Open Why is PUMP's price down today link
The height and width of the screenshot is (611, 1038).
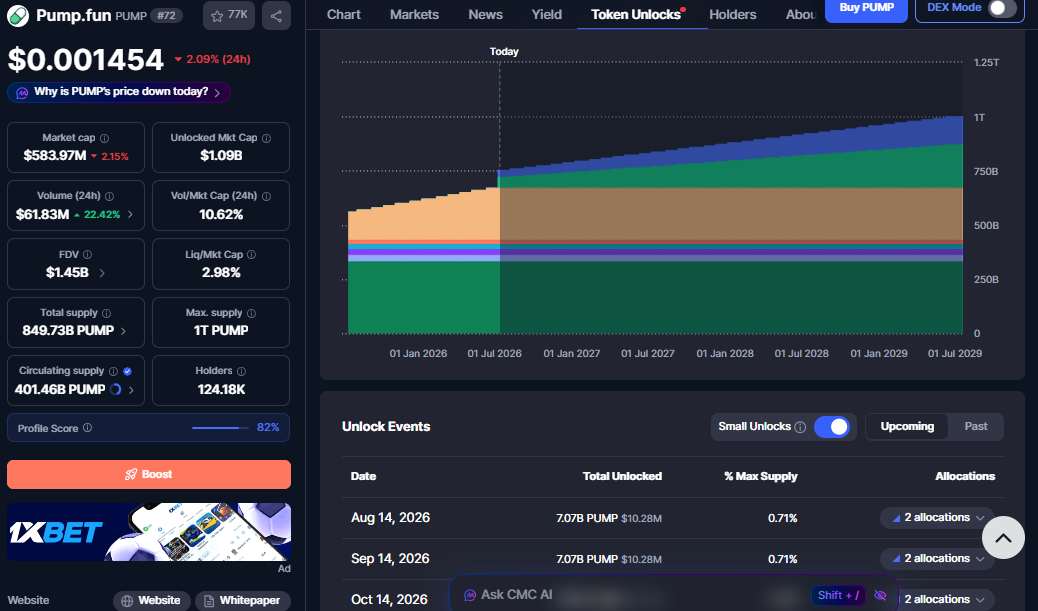[x=119, y=92]
